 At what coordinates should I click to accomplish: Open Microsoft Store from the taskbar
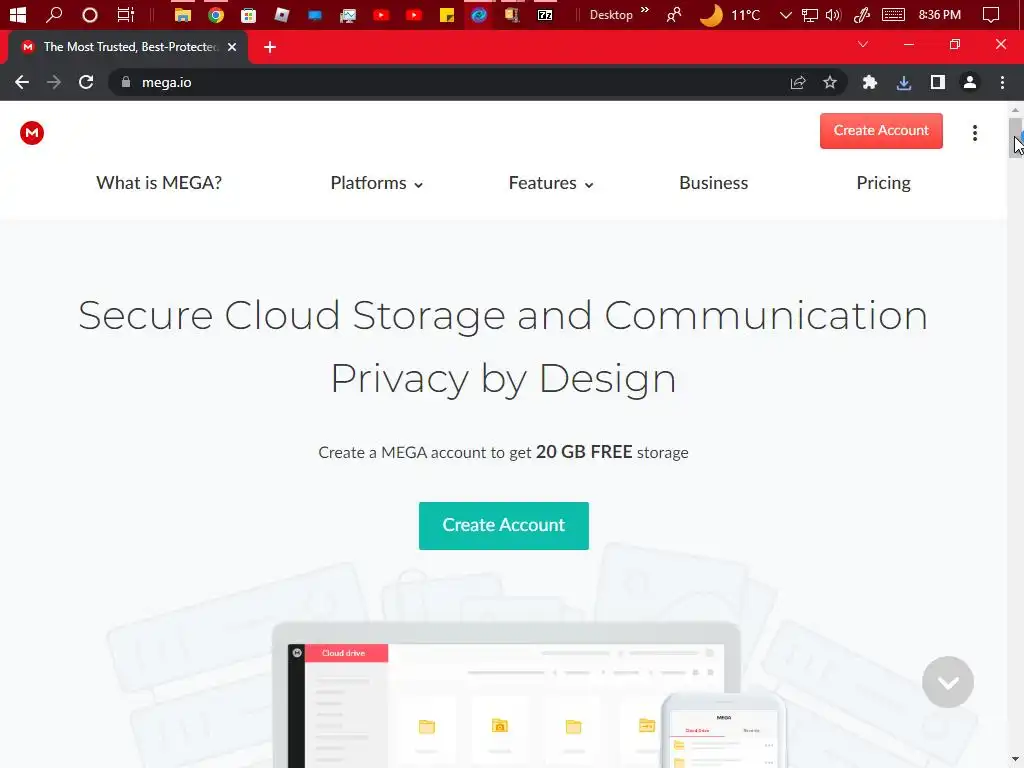click(248, 14)
